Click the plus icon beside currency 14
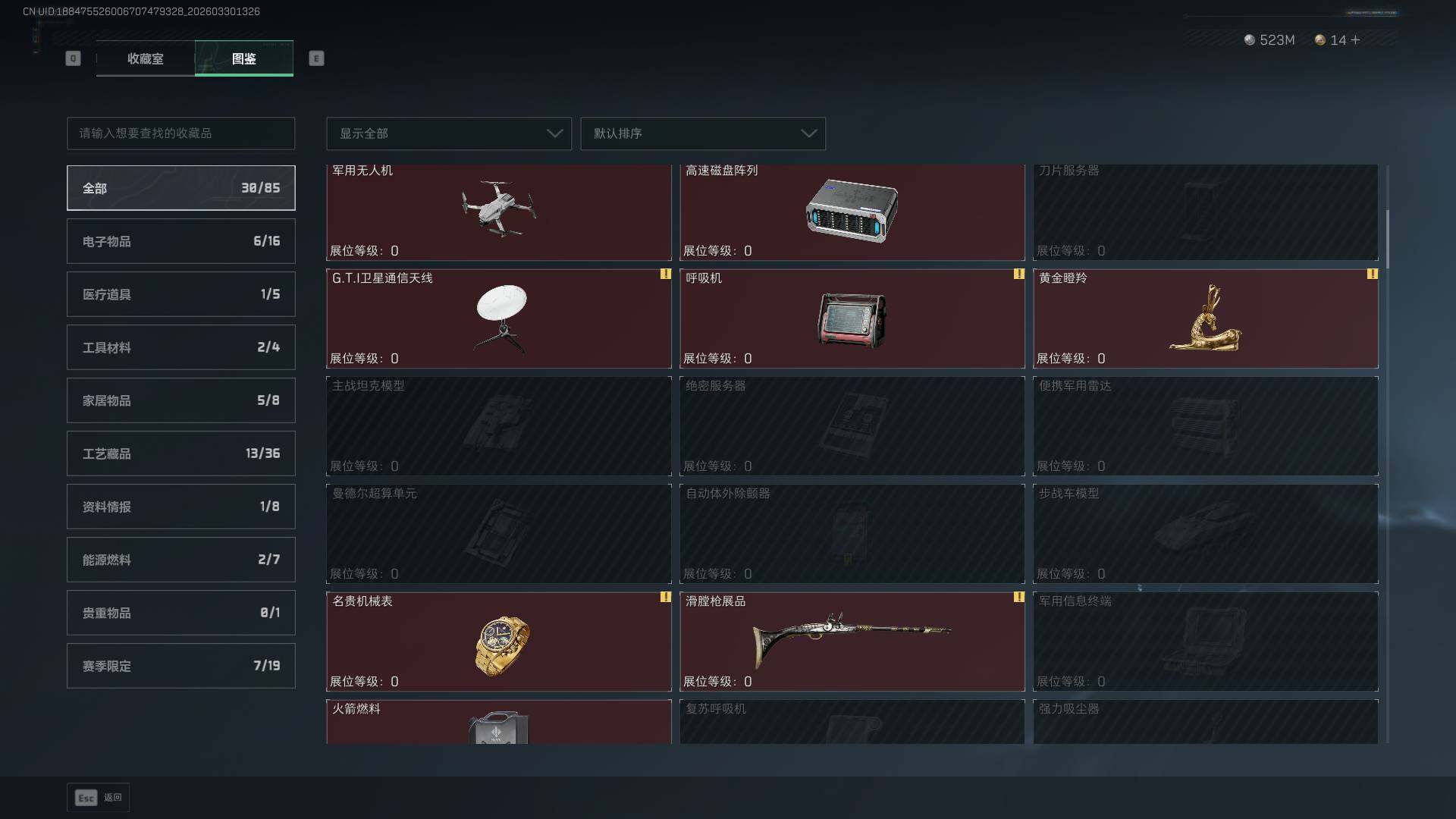The width and height of the screenshot is (1456, 819). coord(1355,39)
